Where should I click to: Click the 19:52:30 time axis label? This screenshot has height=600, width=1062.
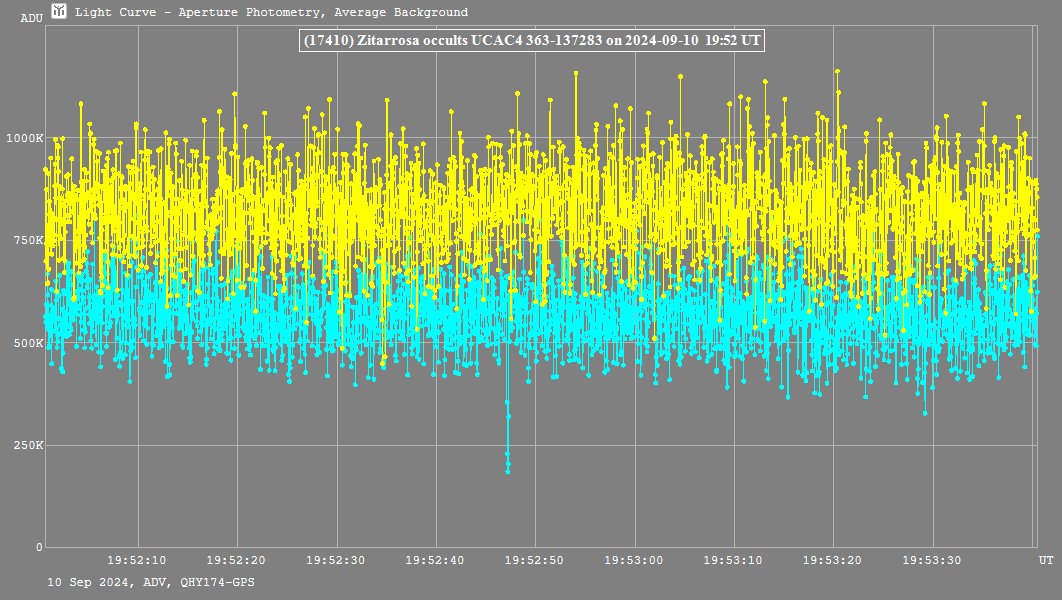coord(336,559)
